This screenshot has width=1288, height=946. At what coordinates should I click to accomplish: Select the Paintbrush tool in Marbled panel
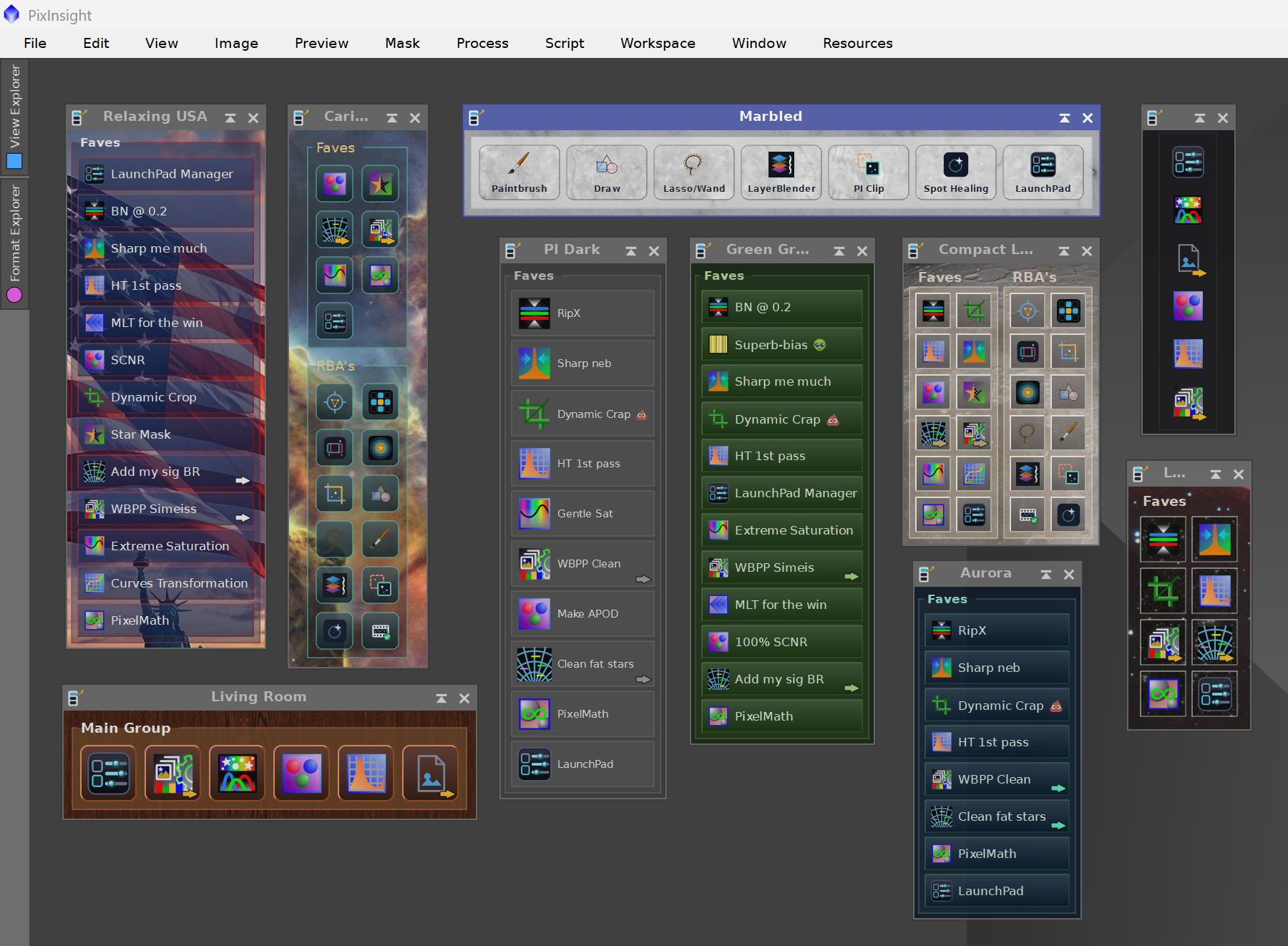[x=519, y=172]
